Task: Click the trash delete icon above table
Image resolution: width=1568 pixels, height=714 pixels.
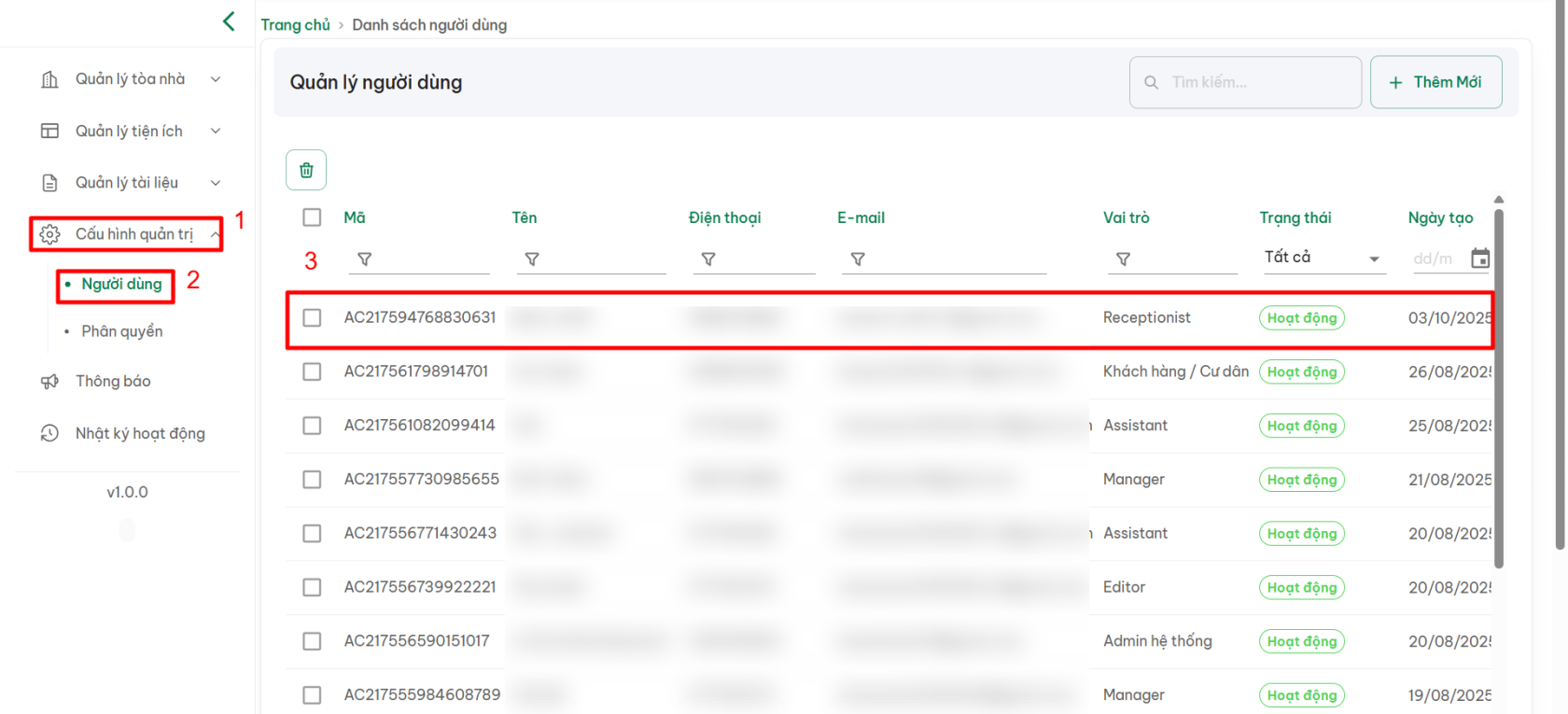Action: [306, 170]
